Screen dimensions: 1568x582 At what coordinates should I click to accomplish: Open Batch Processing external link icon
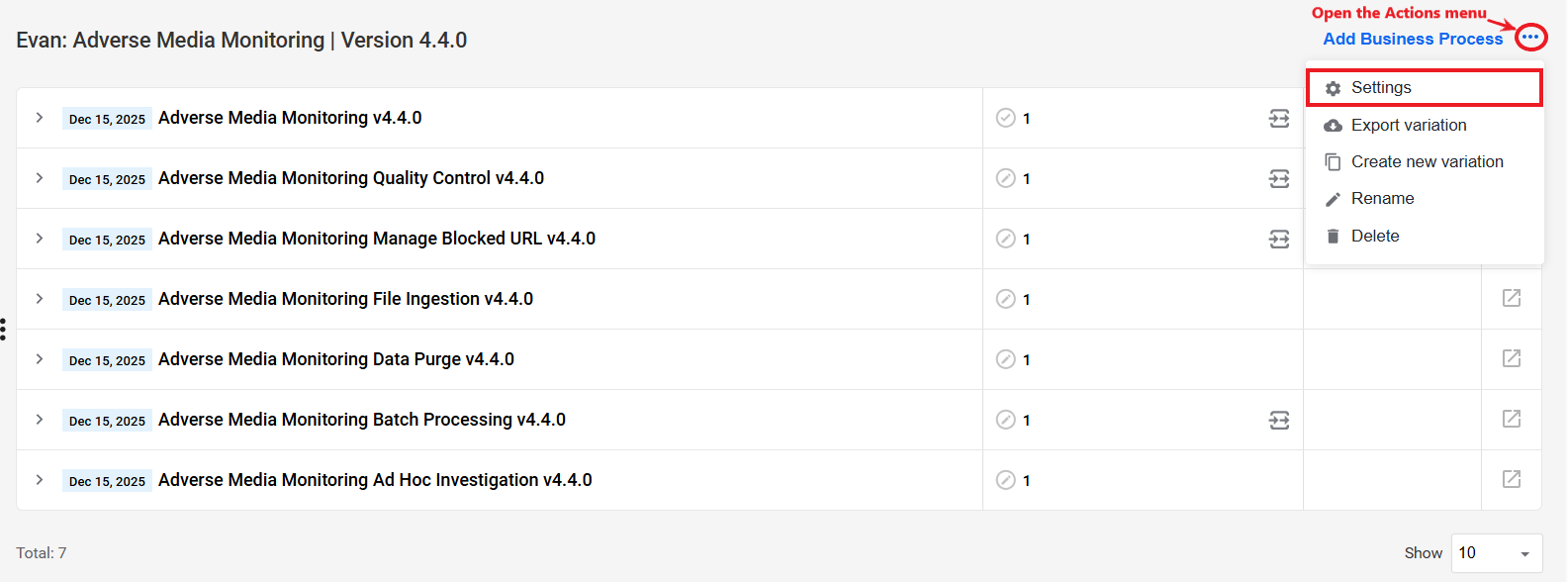click(x=1512, y=419)
